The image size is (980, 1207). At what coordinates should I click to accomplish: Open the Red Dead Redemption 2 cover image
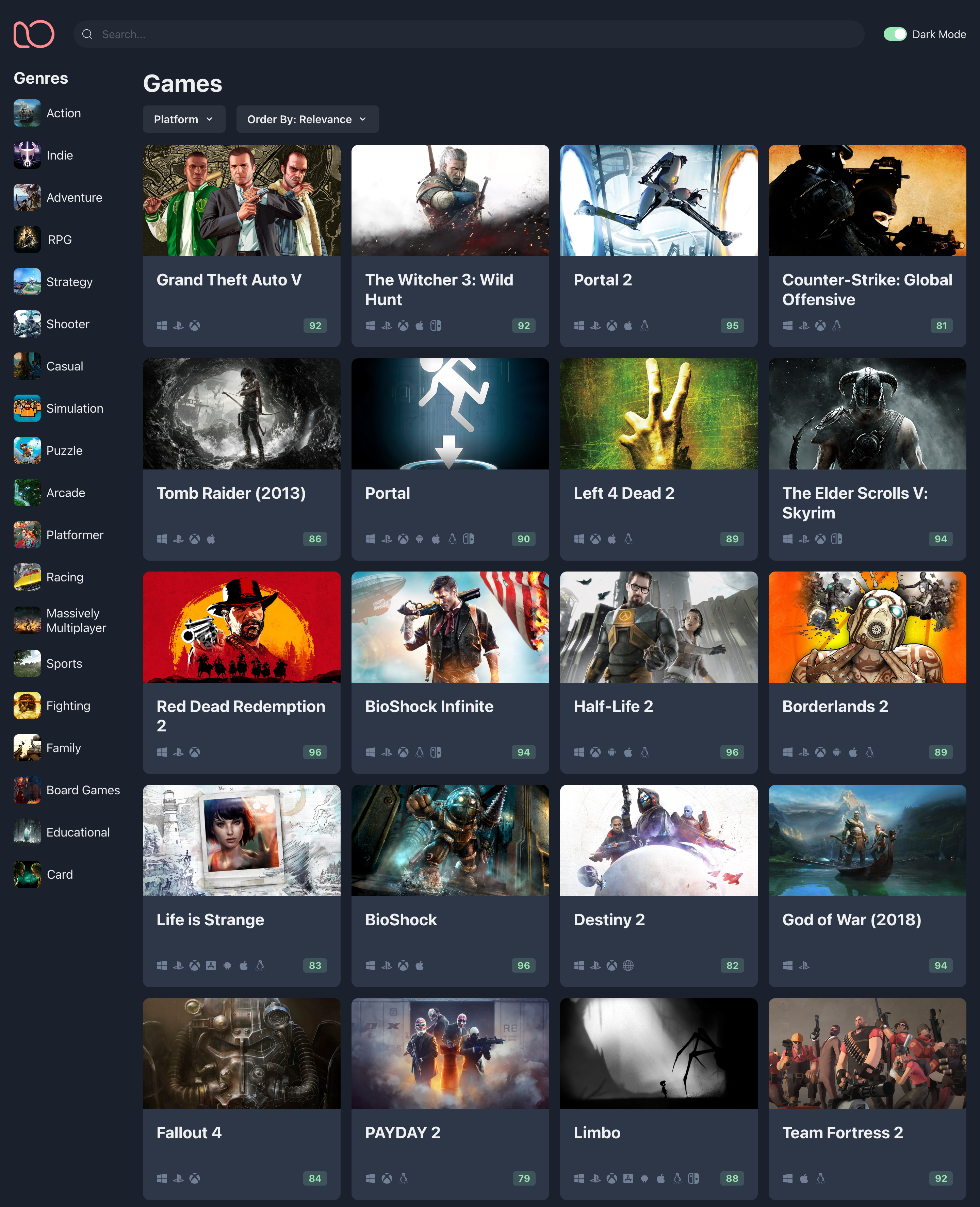click(242, 627)
